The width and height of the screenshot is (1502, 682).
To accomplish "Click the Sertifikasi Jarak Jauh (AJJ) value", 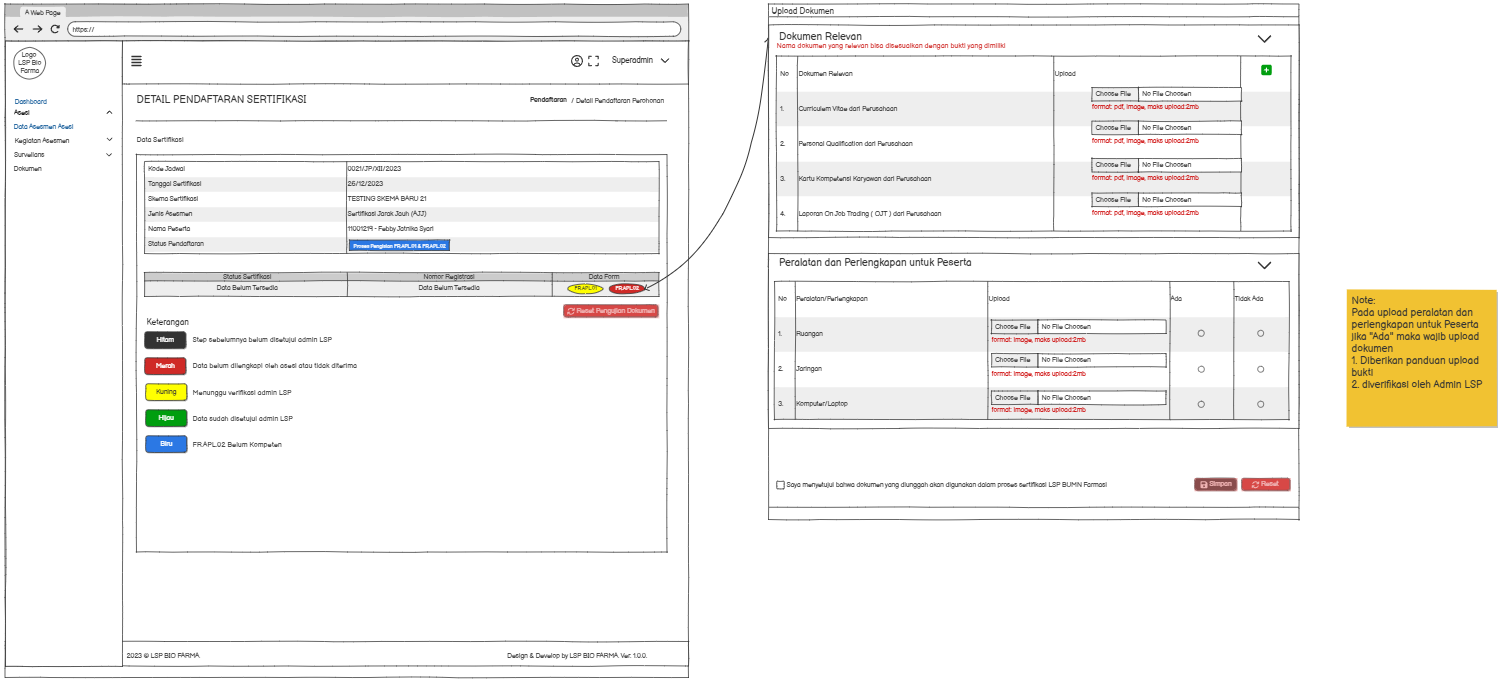I will (387, 214).
